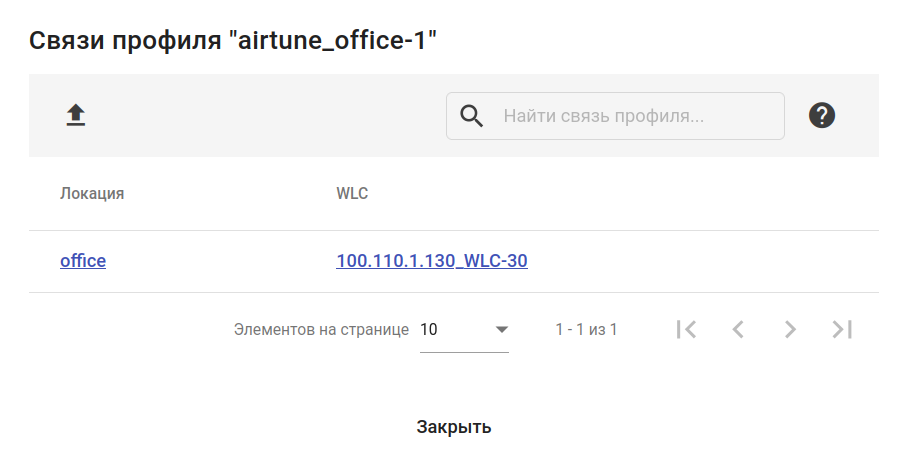This screenshot has height=458, width=908.
Task: Open the "office" location link
Action: point(83,261)
